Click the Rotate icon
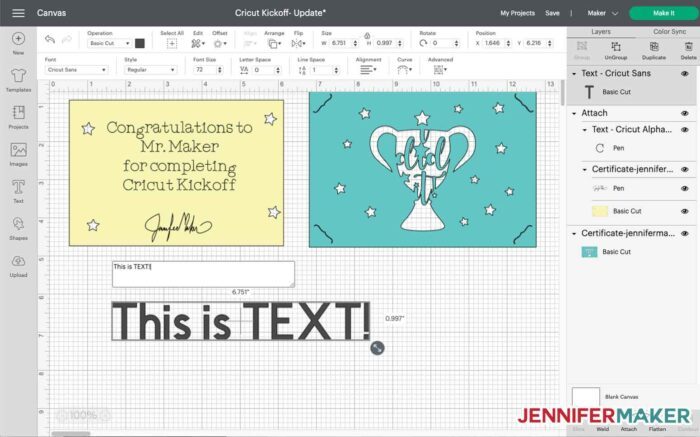The width and height of the screenshot is (700, 437). pos(423,43)
